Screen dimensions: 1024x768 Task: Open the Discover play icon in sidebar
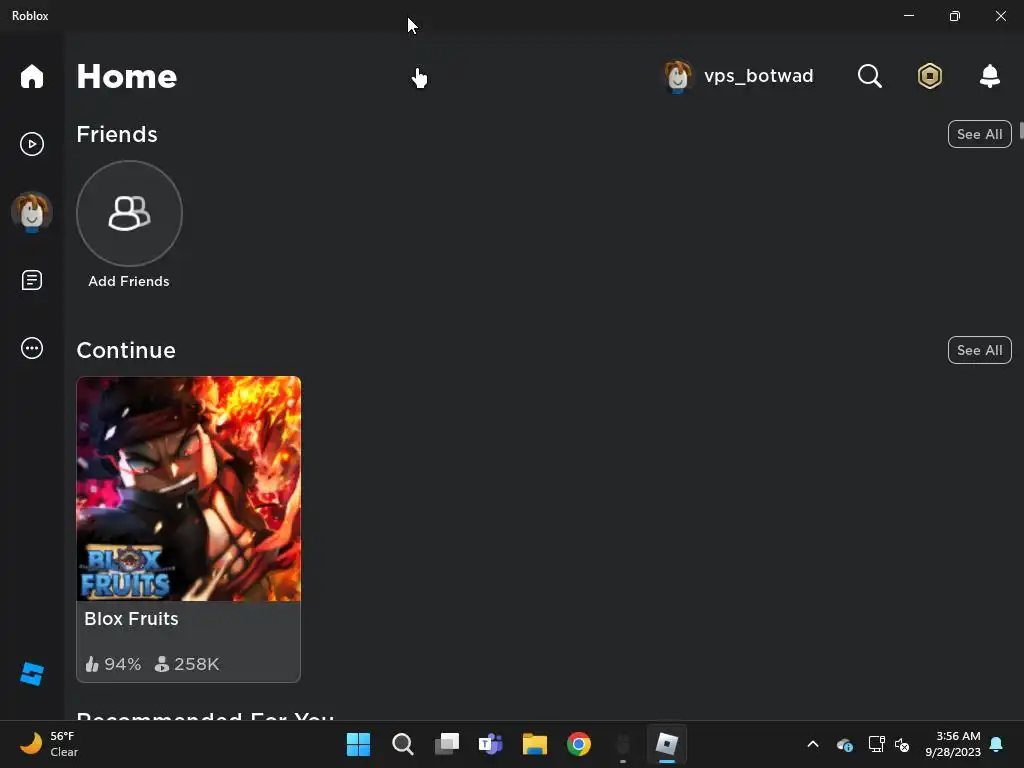click(31, 144)
